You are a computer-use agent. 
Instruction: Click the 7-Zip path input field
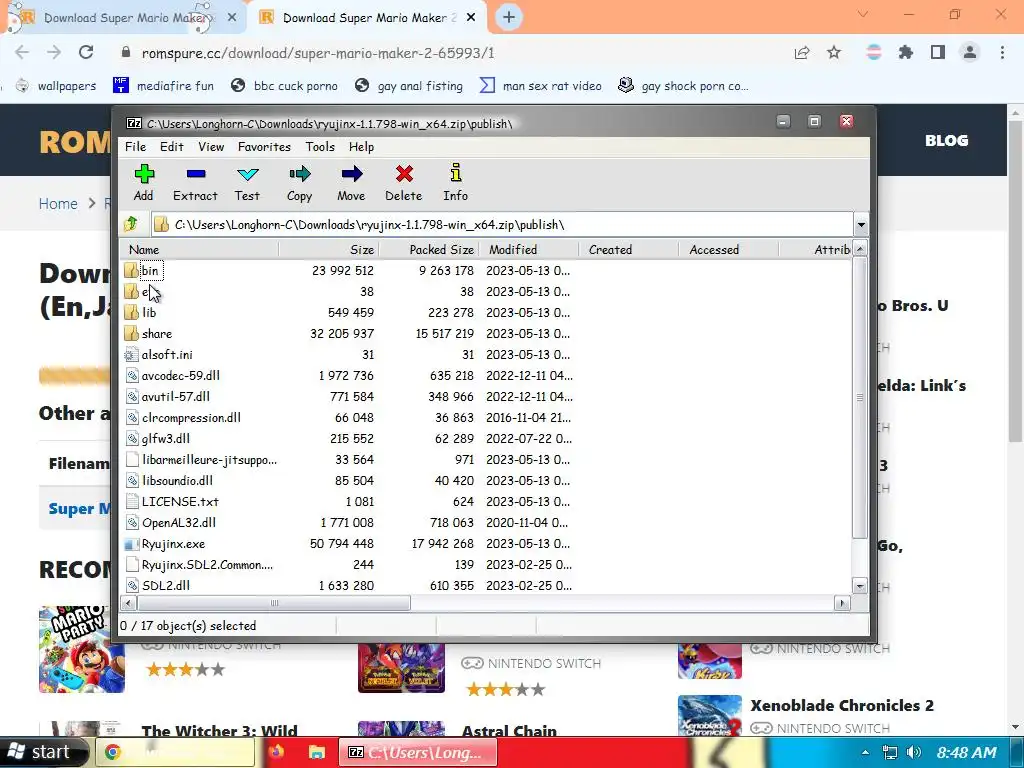point(503,225)
